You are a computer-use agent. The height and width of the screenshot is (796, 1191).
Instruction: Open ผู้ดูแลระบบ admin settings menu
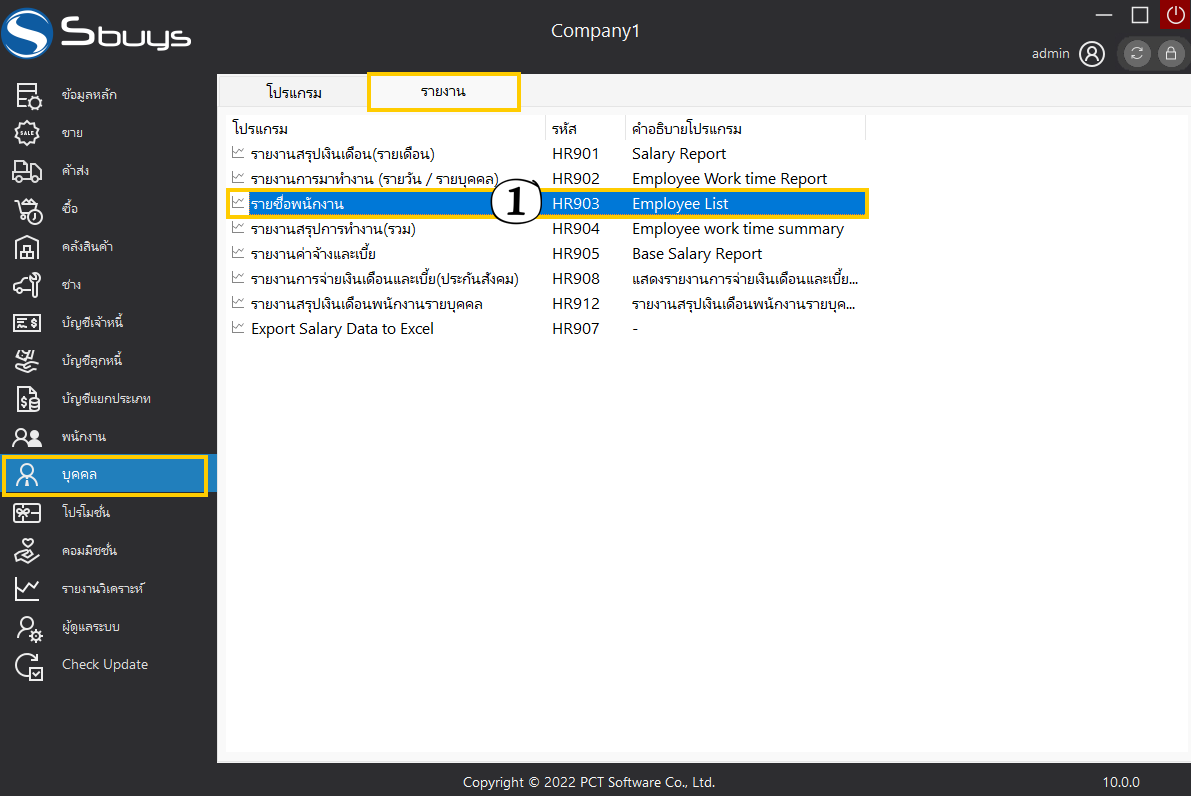pyautogui.click(x=93, y=627)
